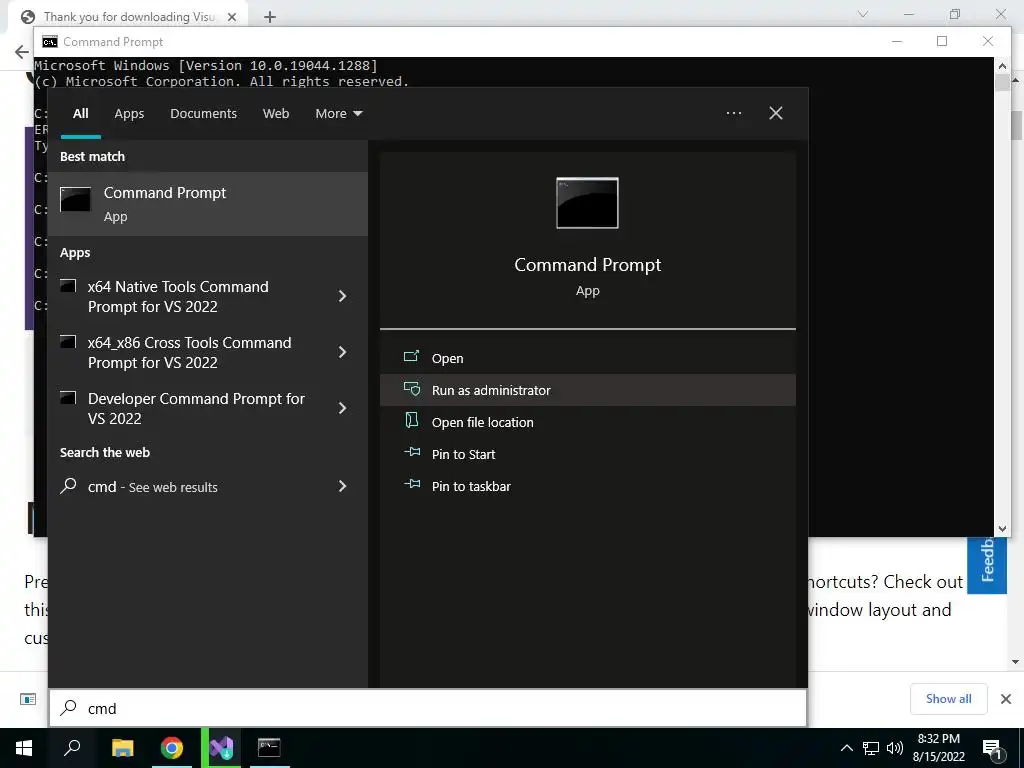Click the Chrome page scrollbar down arrow
This screenshot has height=768, width=1024.
[1016, 661]
